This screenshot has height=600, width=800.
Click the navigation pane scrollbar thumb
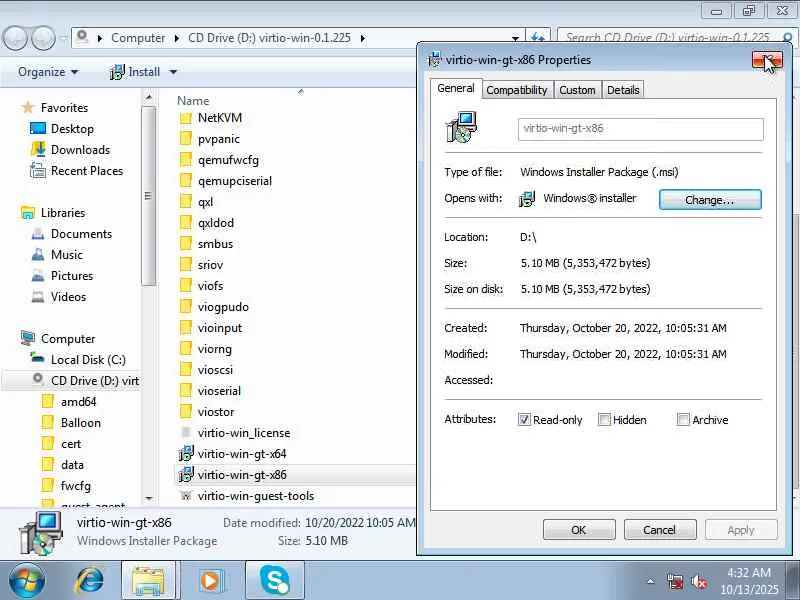coord(148,196)
